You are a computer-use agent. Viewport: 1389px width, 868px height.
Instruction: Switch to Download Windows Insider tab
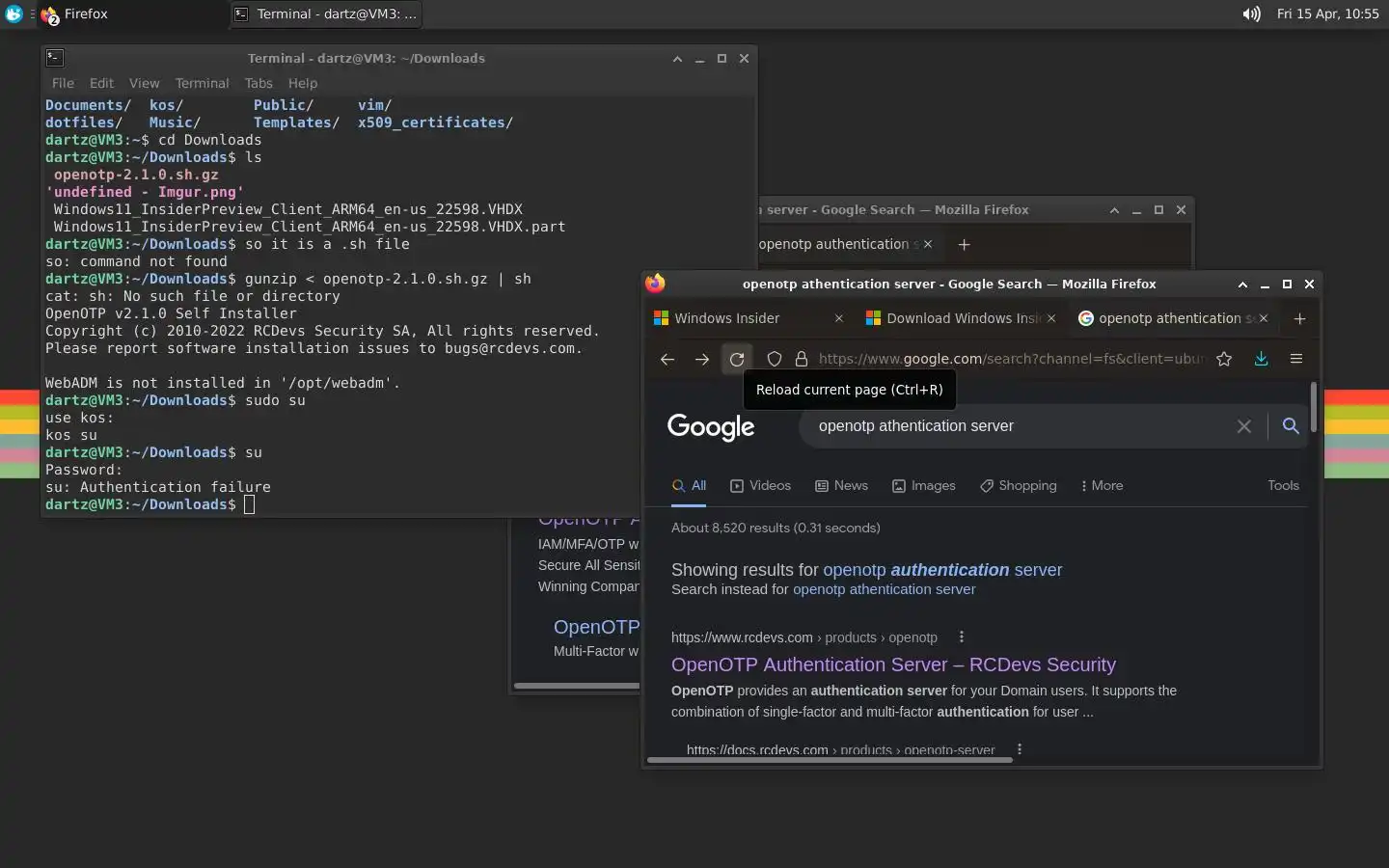point(962,318)
